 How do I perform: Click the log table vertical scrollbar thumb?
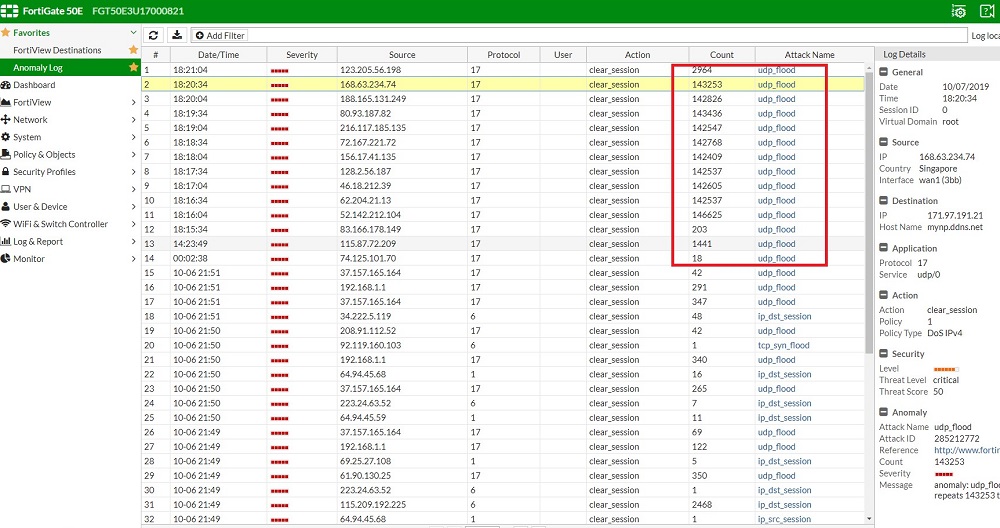[869, 212]
